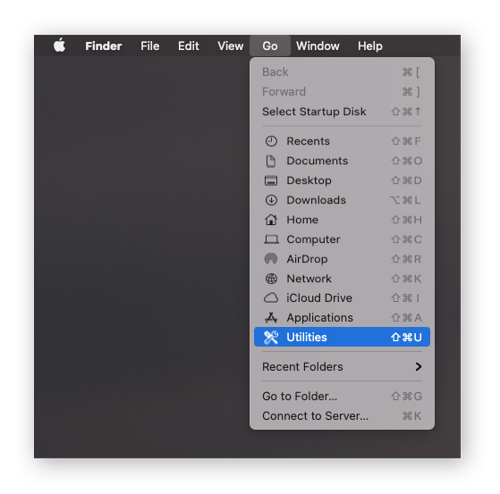The height and width of the screenshot is (494, 500).
Task: Click the Utilities tools icon
Action: (x=271, y=337)
